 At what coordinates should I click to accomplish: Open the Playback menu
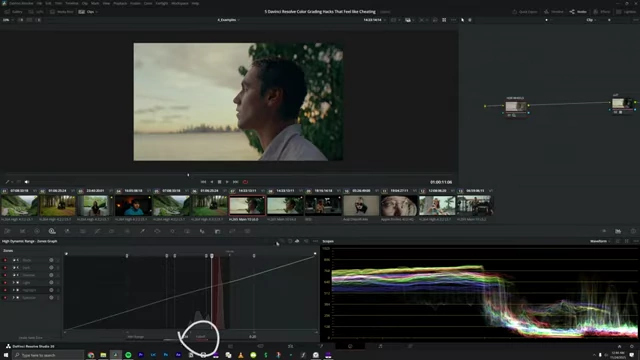coord(120,3)
